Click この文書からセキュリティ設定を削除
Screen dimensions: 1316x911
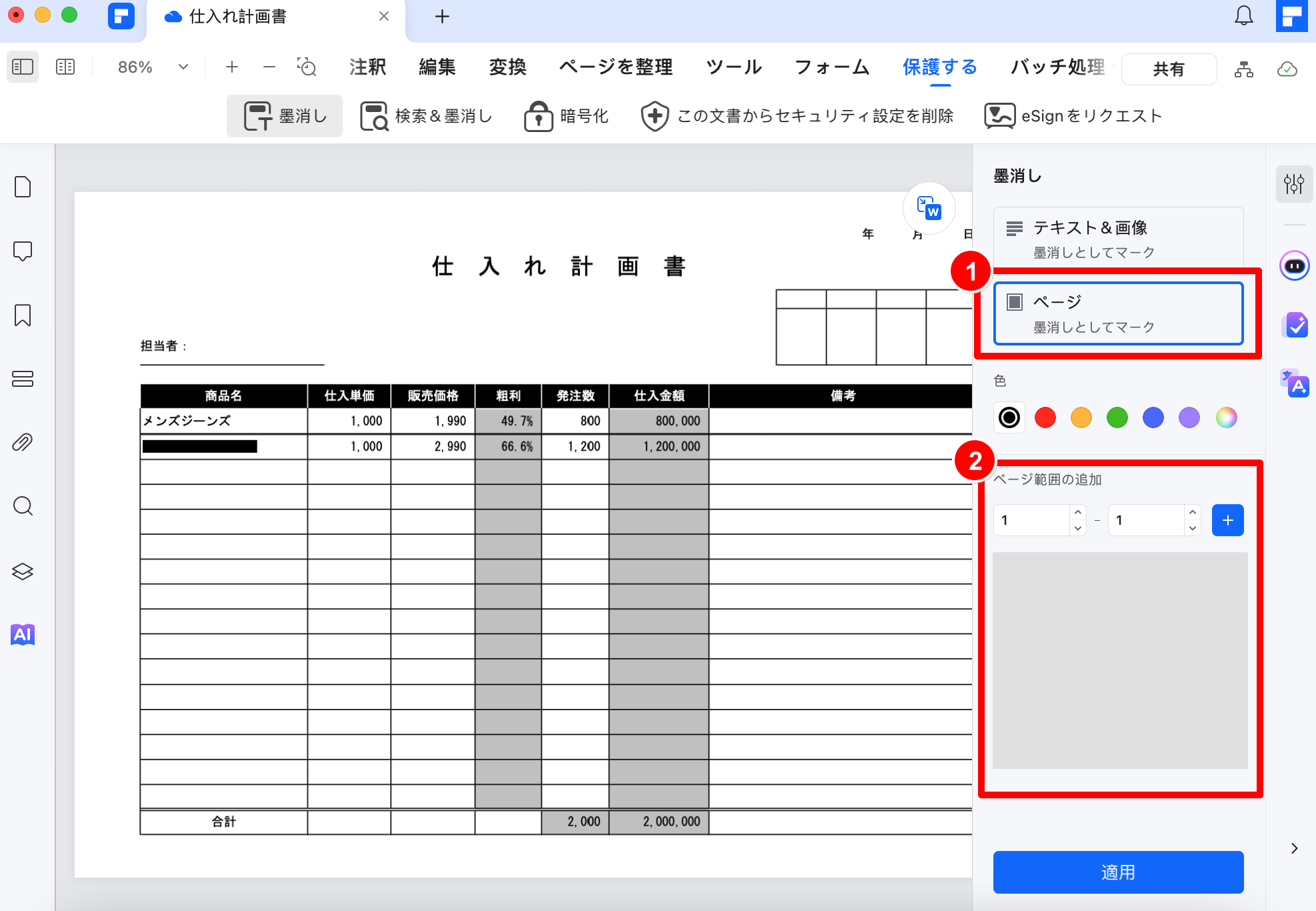click(797, 116)
